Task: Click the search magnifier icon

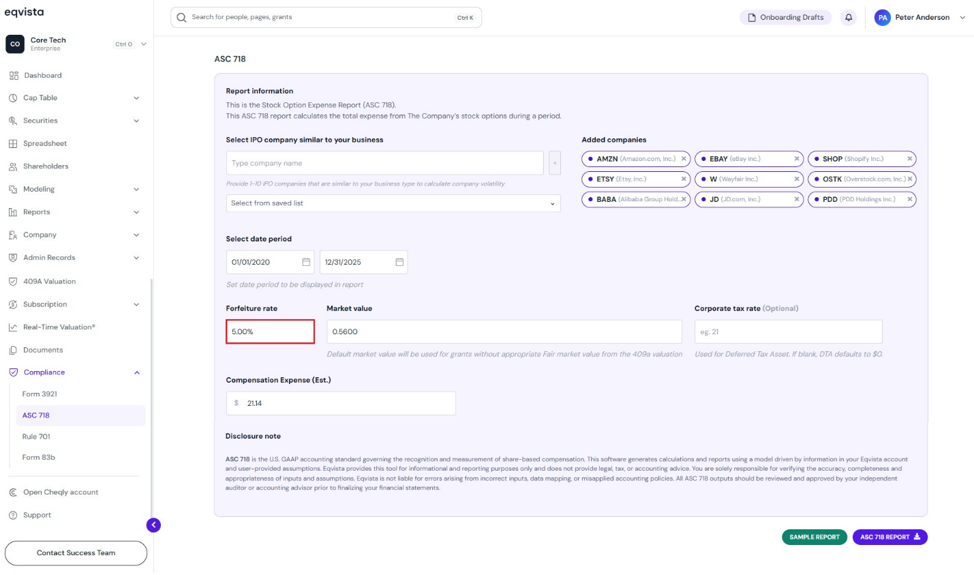Action: (181, 17)
